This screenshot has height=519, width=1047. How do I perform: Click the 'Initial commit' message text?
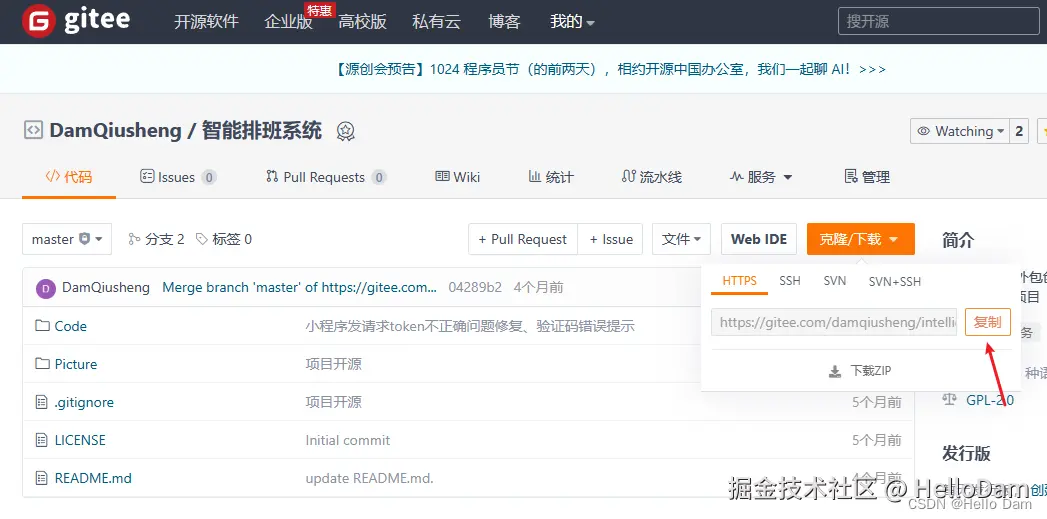[x=348, y=440]
